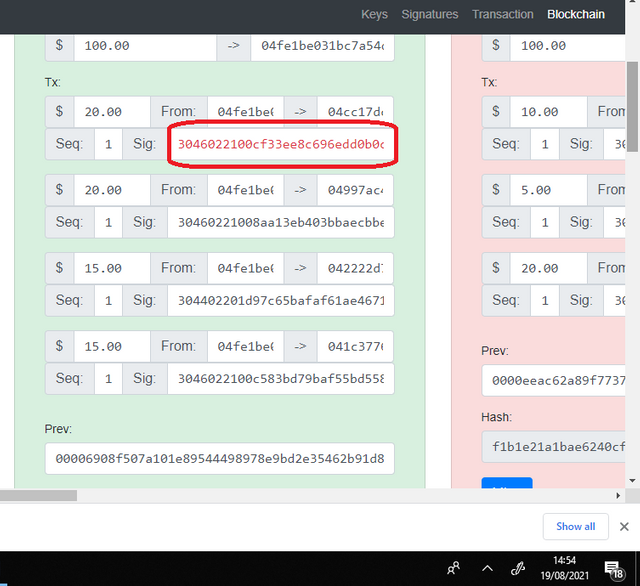Edit coinbase recipient 04fe1be031bc7a54
The width and height of the screenshot is (640, 586).
[x=322, y=46]
